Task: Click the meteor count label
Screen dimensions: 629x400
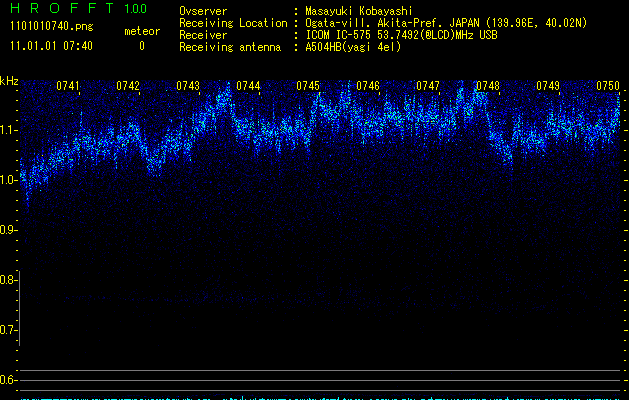Action: tap(141, 31)
